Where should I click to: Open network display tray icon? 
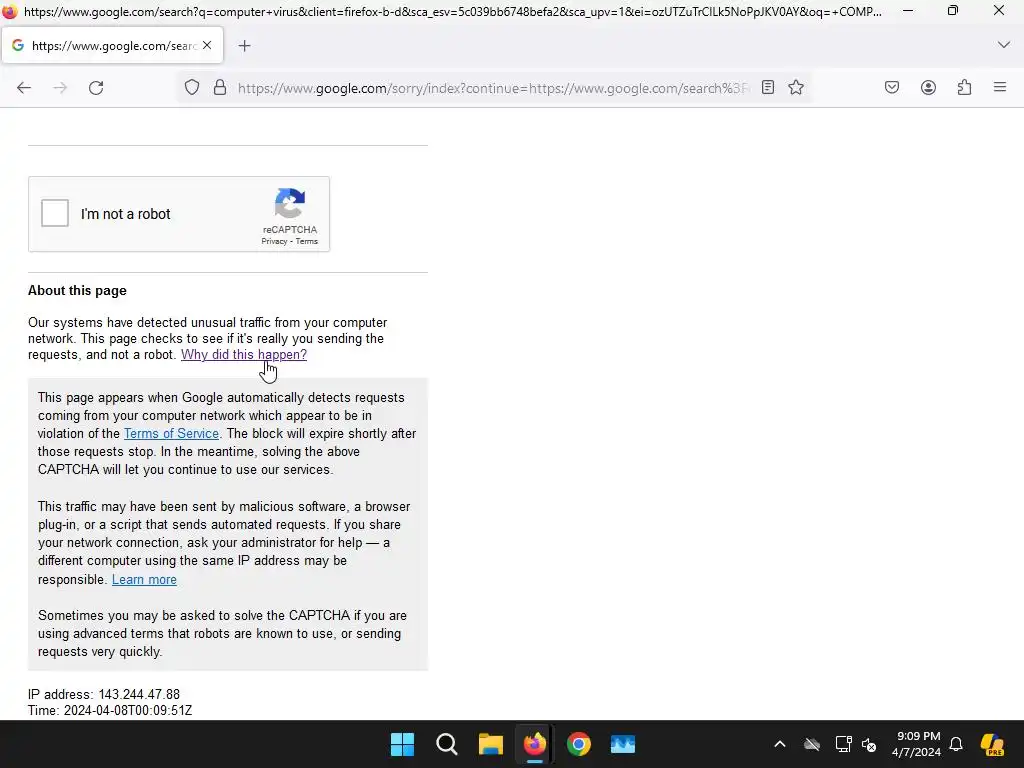(843, 744)
